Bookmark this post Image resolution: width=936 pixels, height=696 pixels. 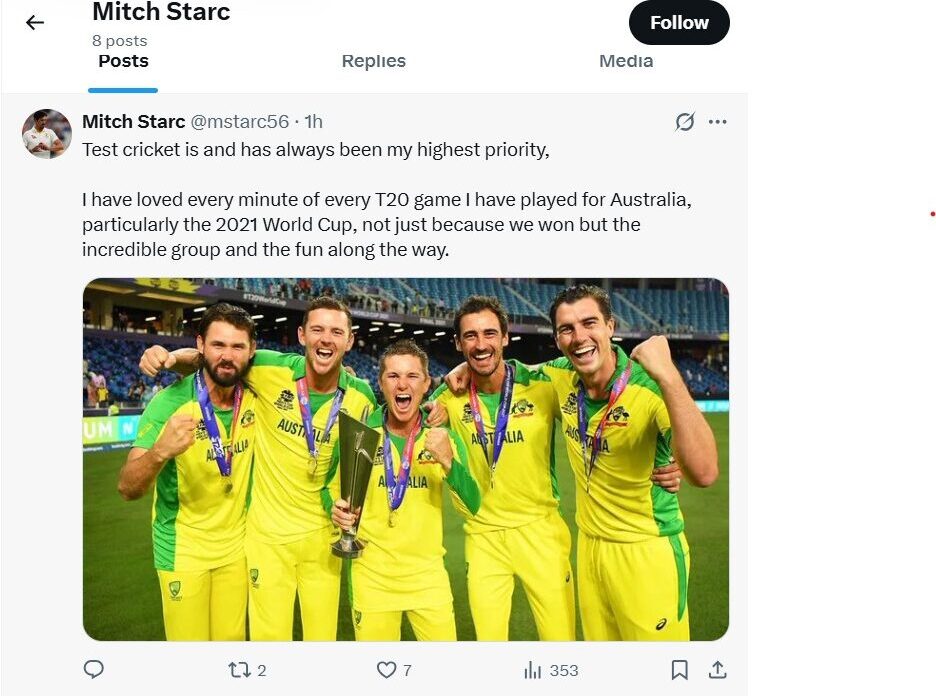tap(679, 670)
